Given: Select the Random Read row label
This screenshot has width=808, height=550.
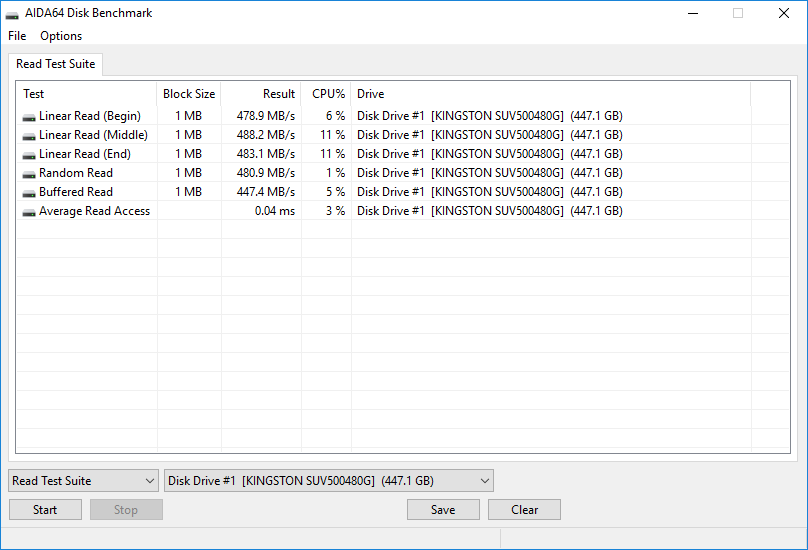Looking at the screenshot, I should (76, 173).
